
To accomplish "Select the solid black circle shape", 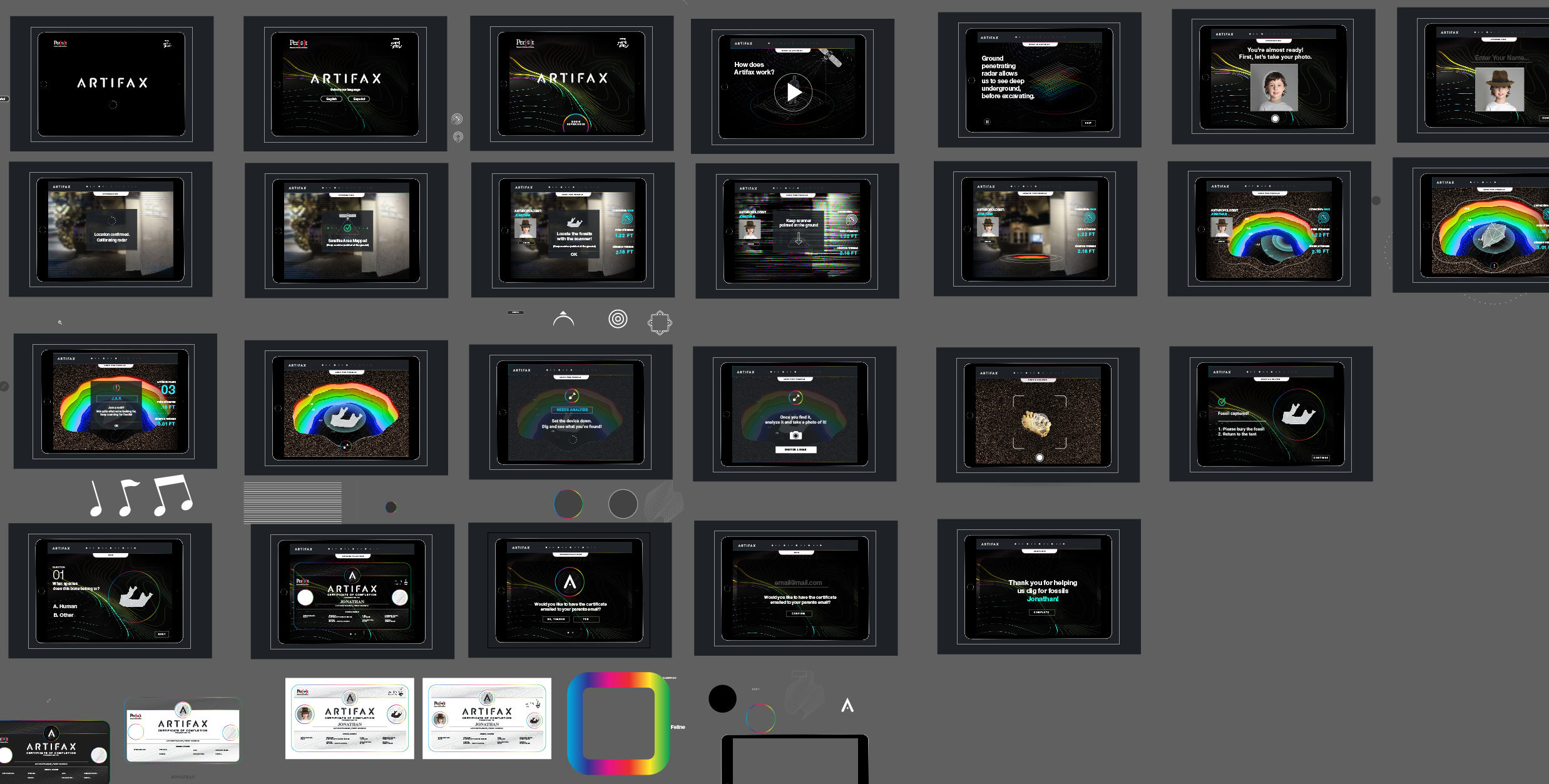I will [722, 698].
